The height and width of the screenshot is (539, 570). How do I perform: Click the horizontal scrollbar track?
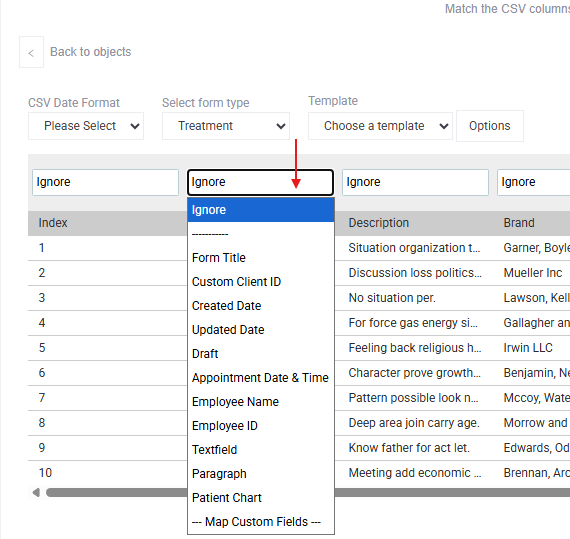coord(451,493)
